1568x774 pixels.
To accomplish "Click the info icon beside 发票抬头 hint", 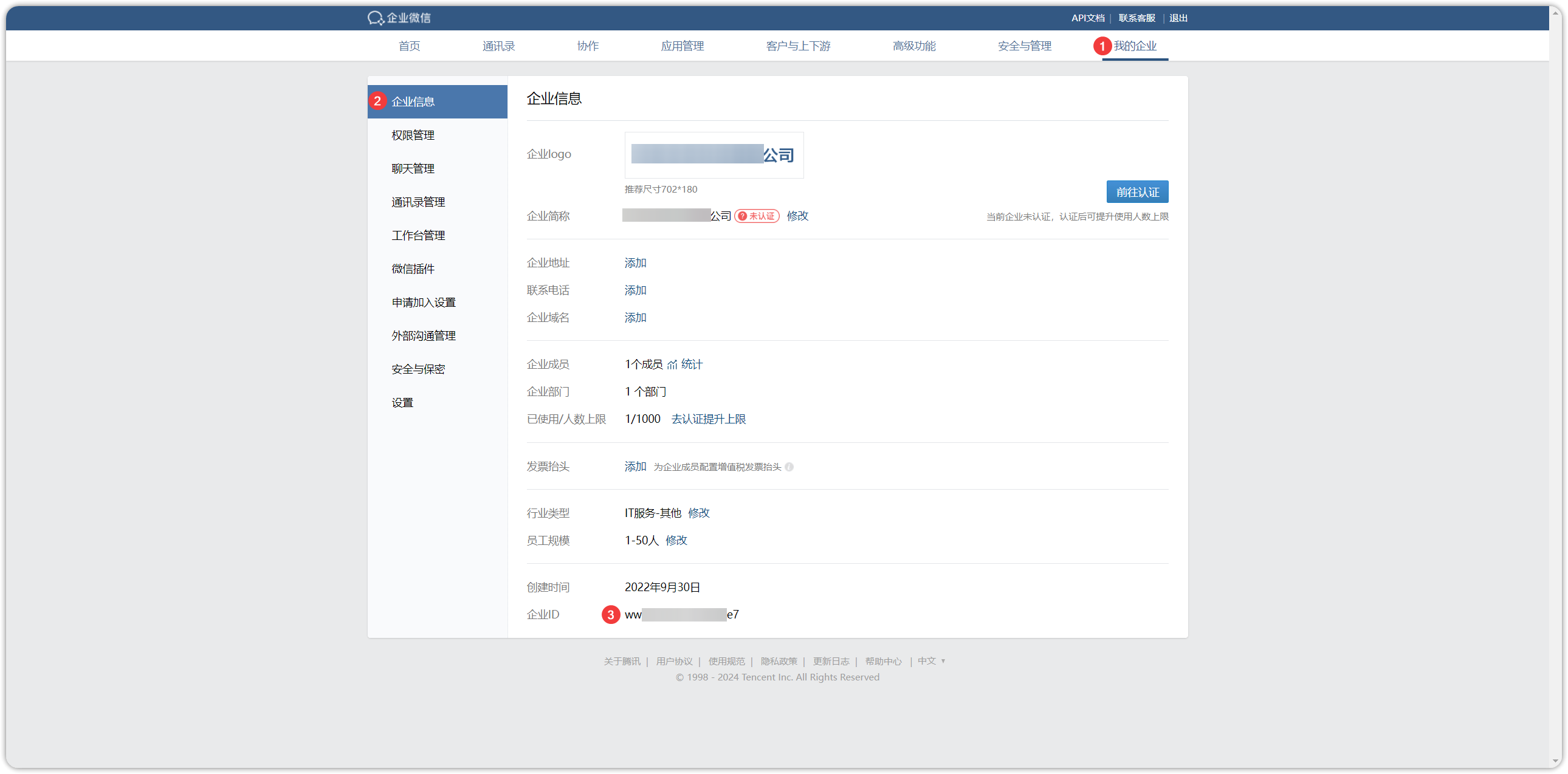I will (x=789, y=467).
